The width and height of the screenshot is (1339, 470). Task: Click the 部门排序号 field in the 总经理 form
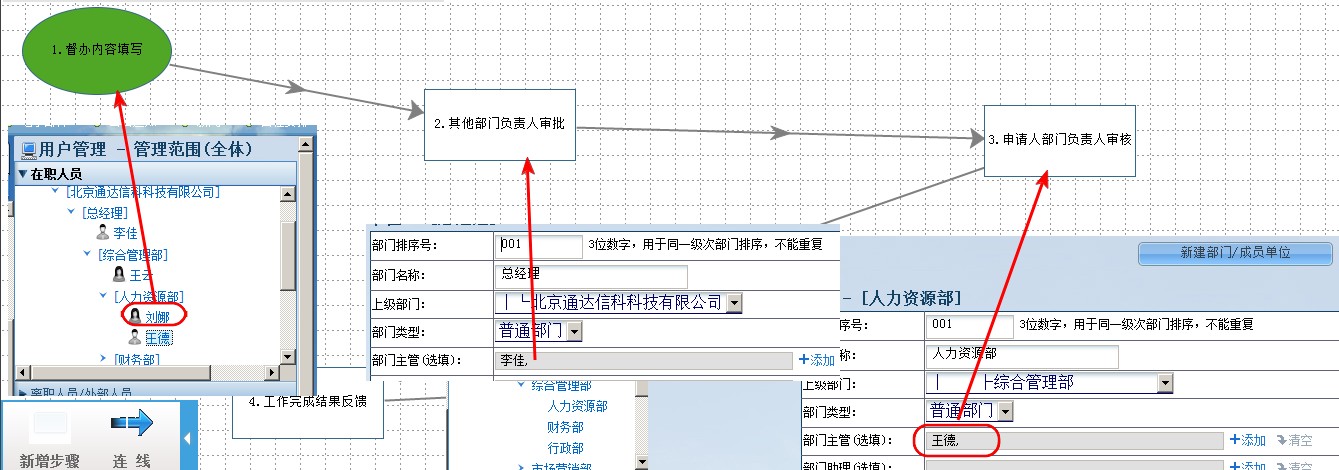tap(538, 246)
